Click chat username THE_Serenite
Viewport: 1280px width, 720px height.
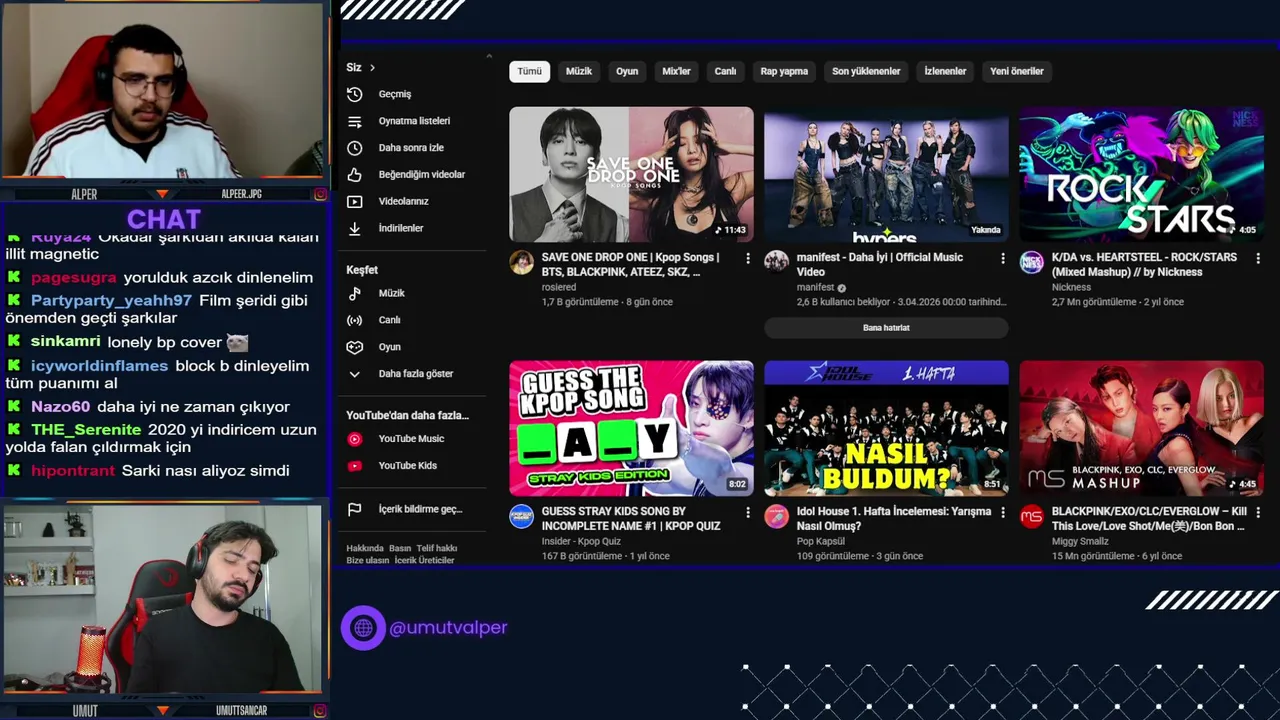86,430
